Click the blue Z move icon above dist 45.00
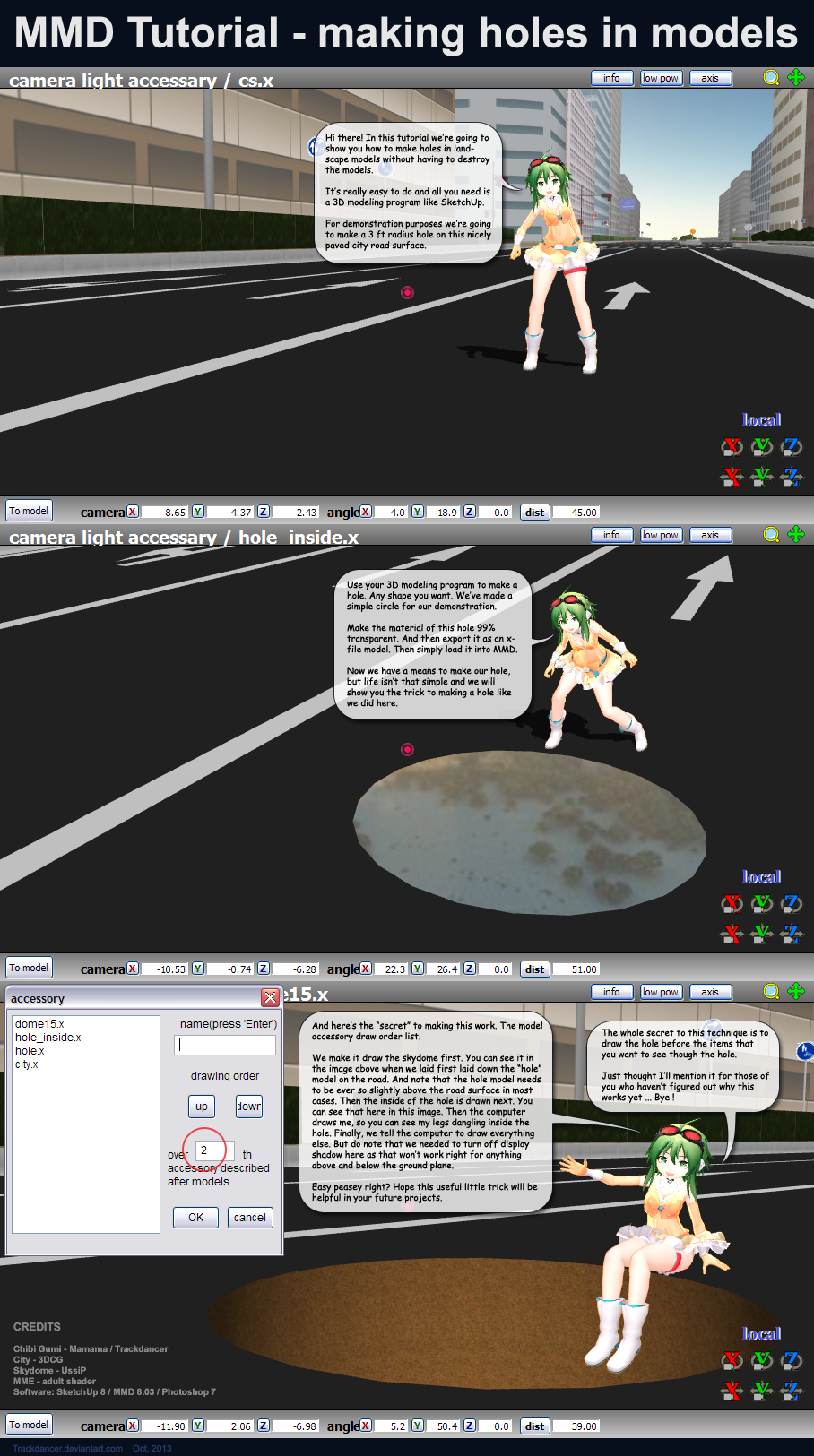 pos(792,476)
